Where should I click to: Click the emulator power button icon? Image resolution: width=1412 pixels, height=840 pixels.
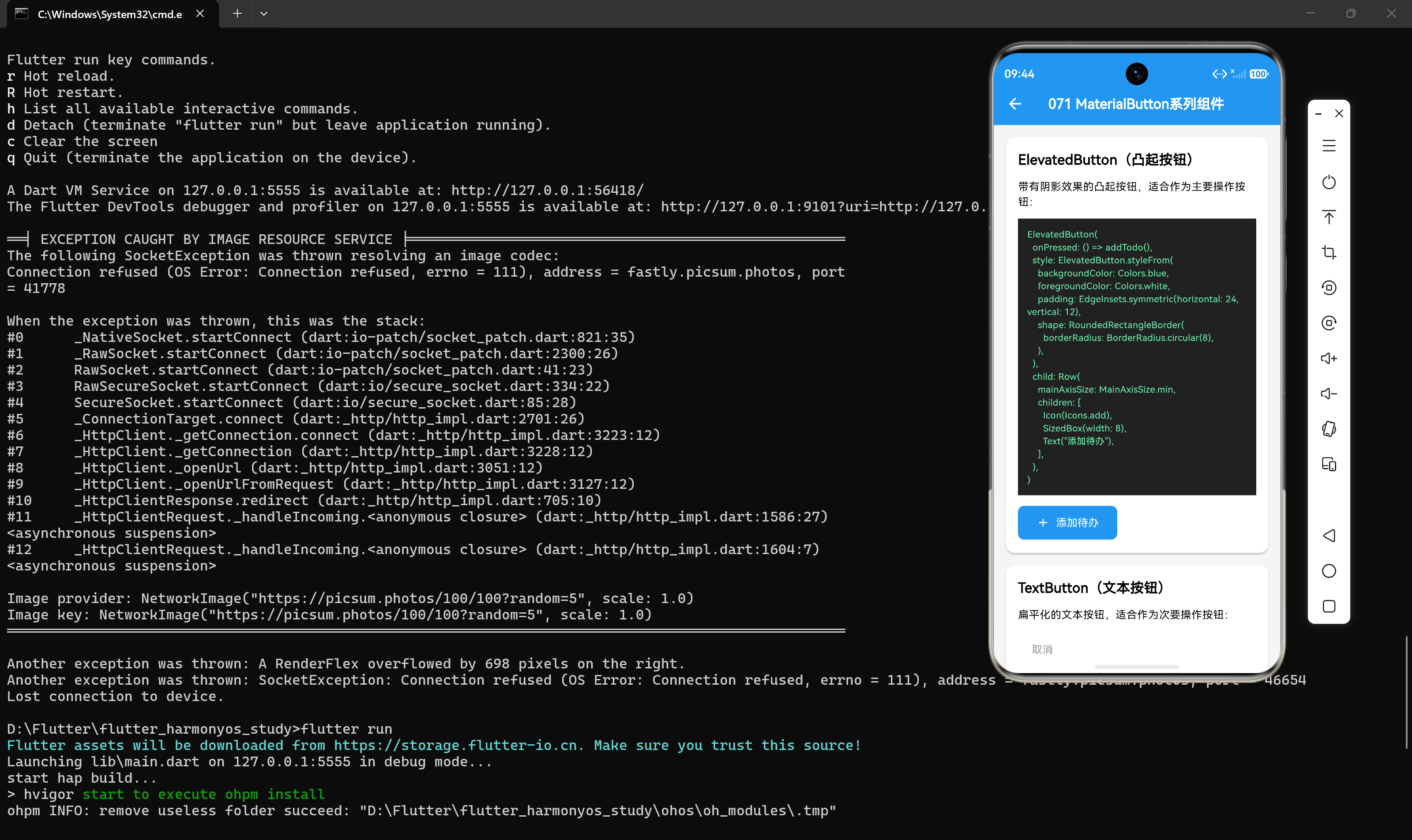[1329, 182]
